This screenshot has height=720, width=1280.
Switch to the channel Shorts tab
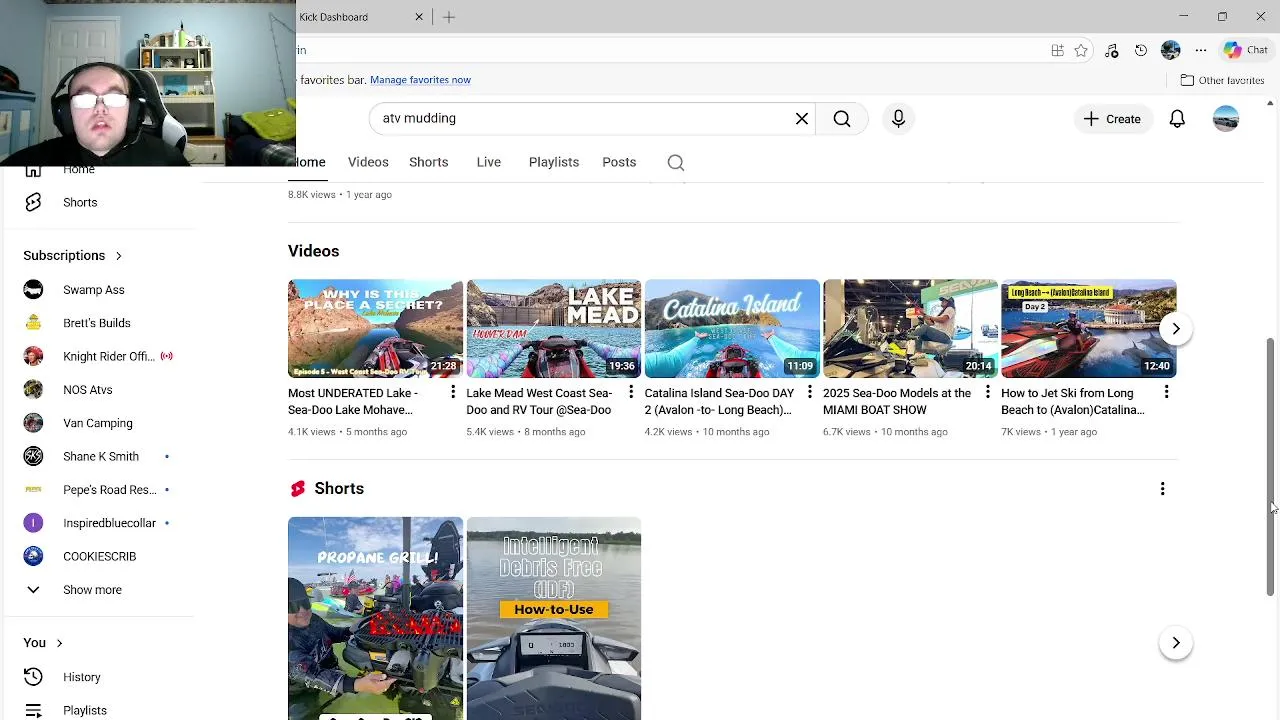[428, 162]
